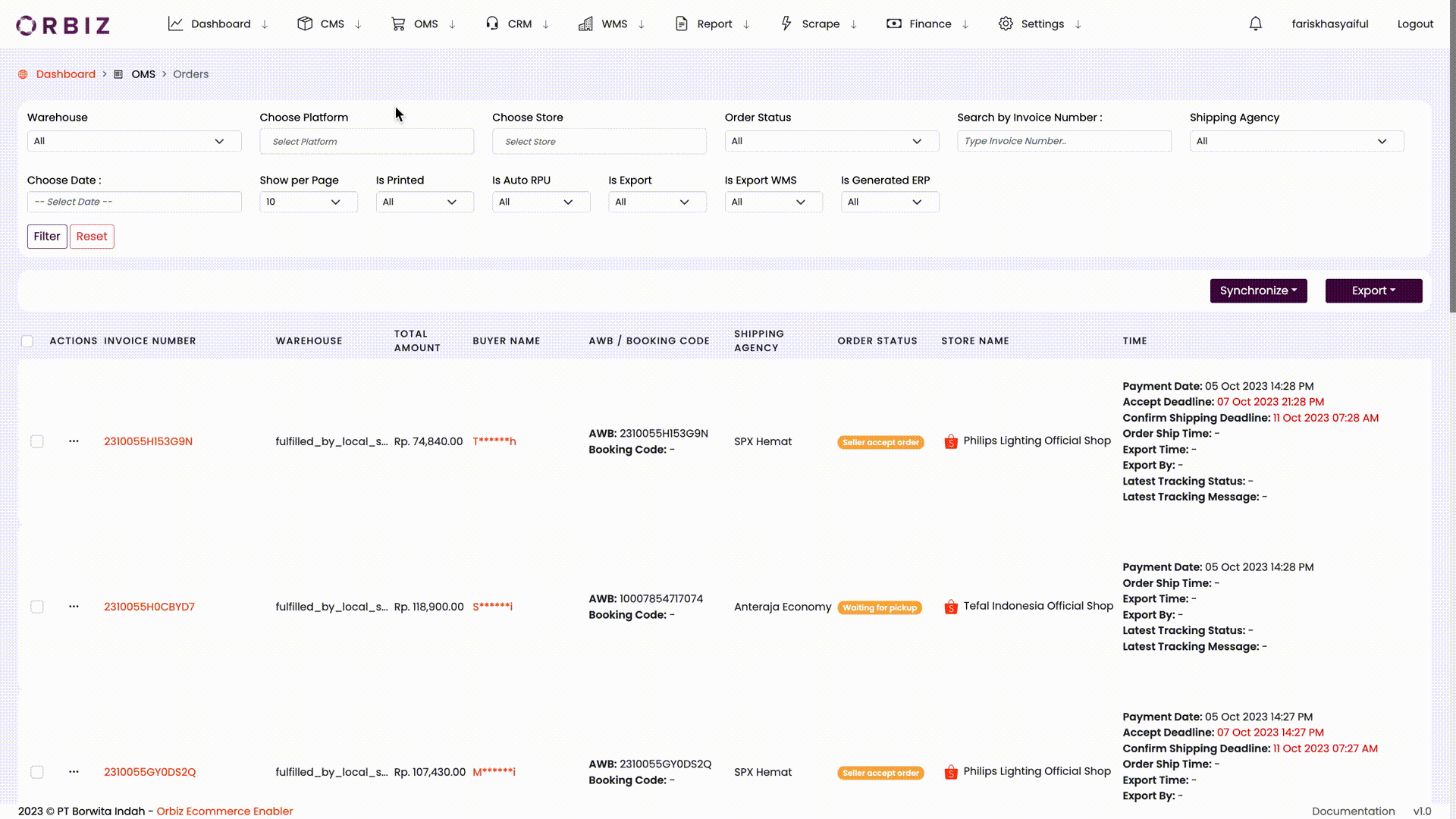Click the Invoice Number column header
The image size is (1456, 819).
point(150,341)
